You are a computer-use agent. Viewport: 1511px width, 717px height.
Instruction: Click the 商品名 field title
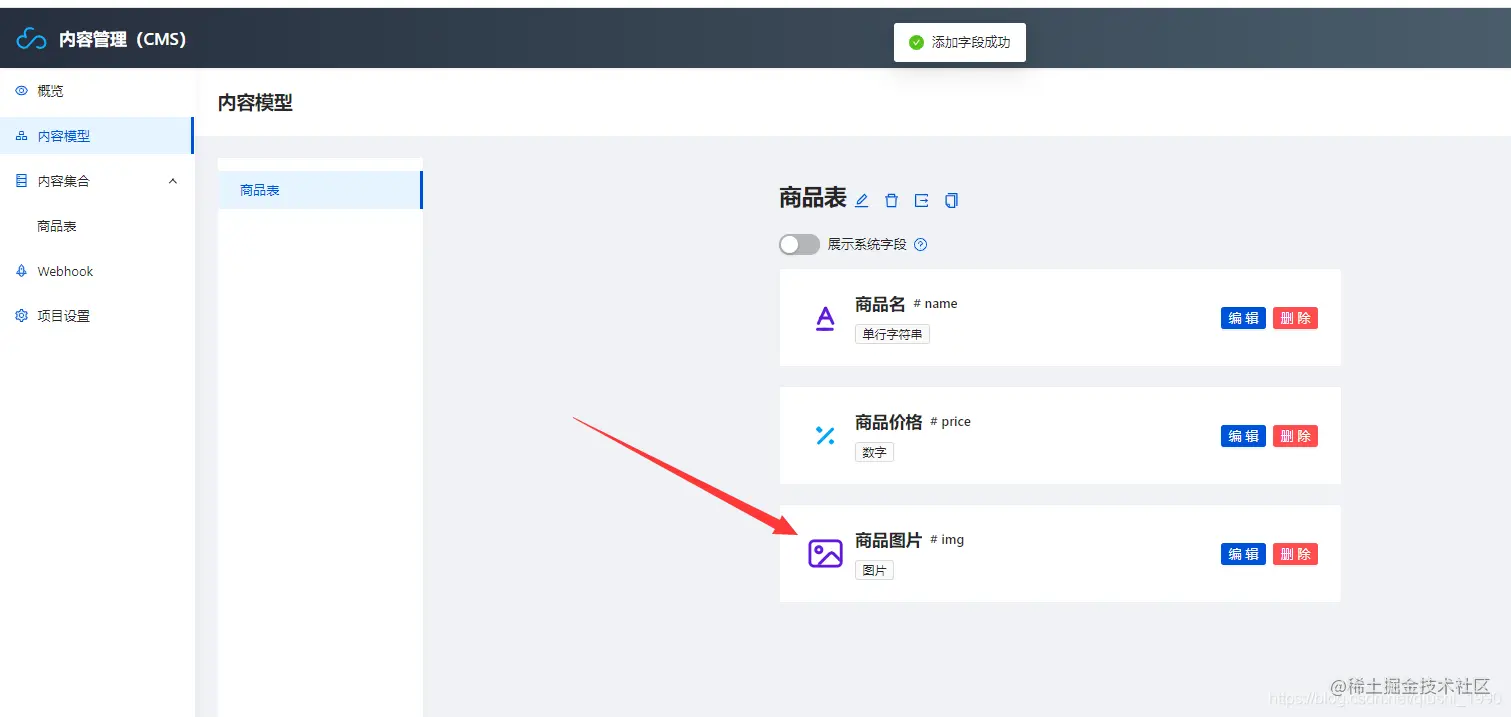point(880,305)
